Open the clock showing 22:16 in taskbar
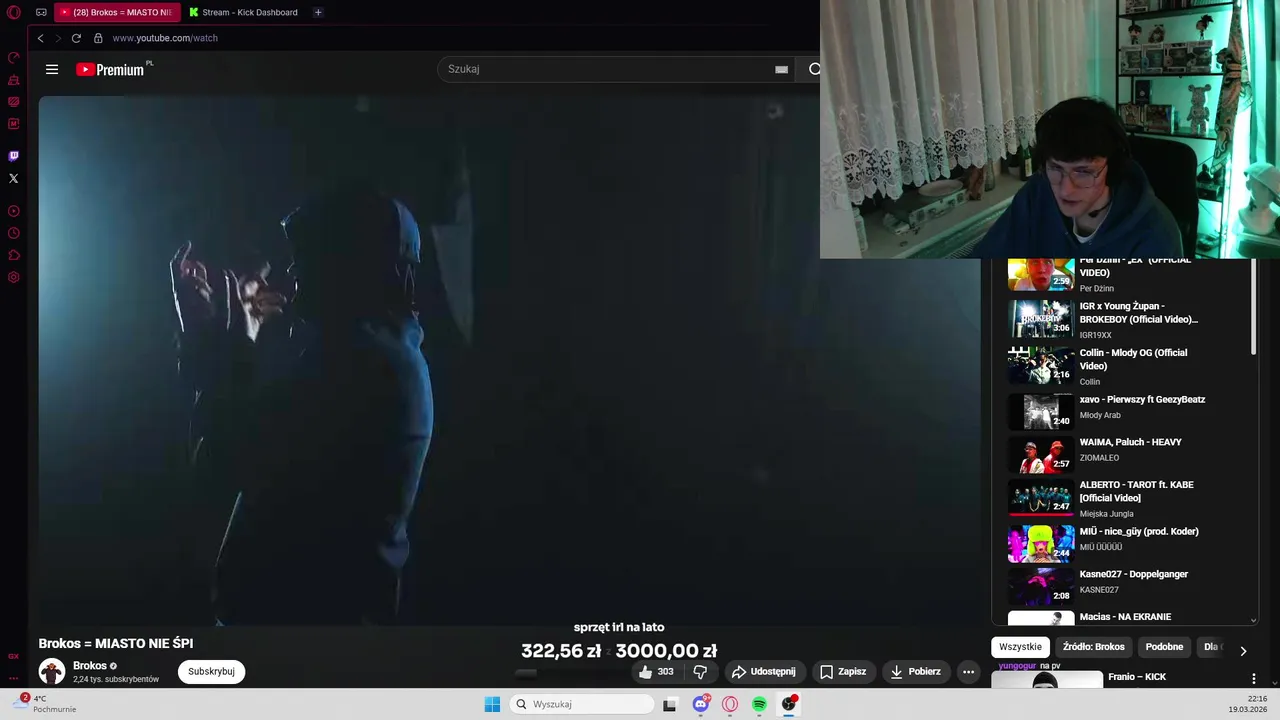 (1248, 704)
